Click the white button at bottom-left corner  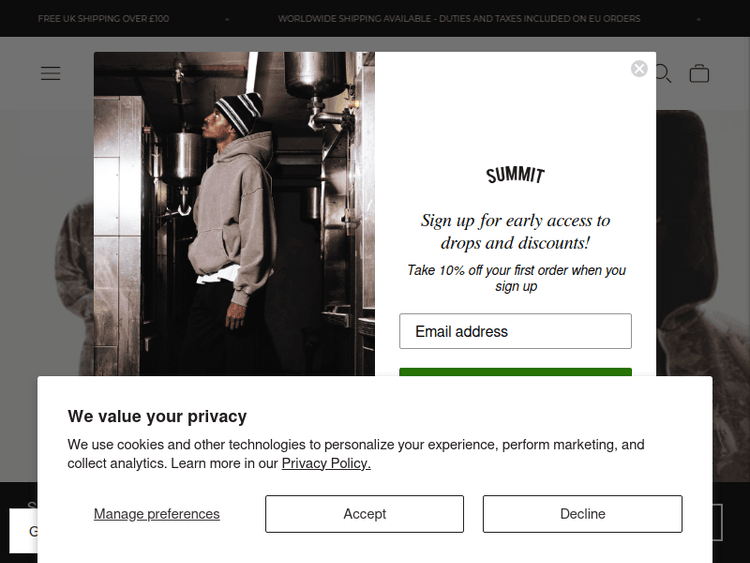23,531
